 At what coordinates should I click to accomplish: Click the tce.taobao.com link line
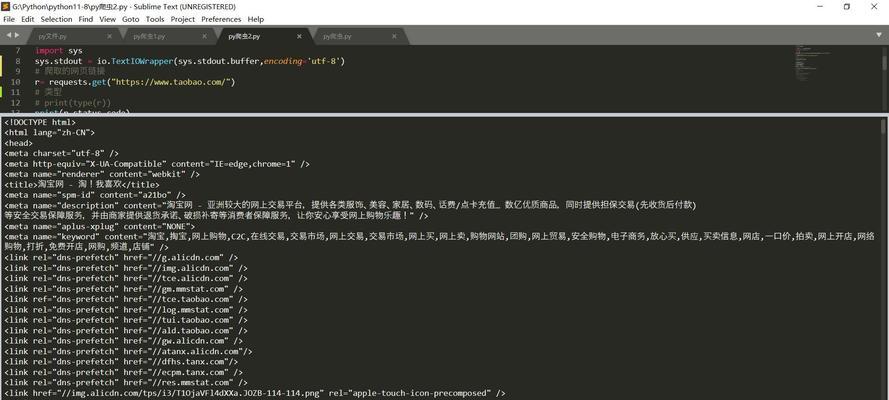(x=125, y=299)
